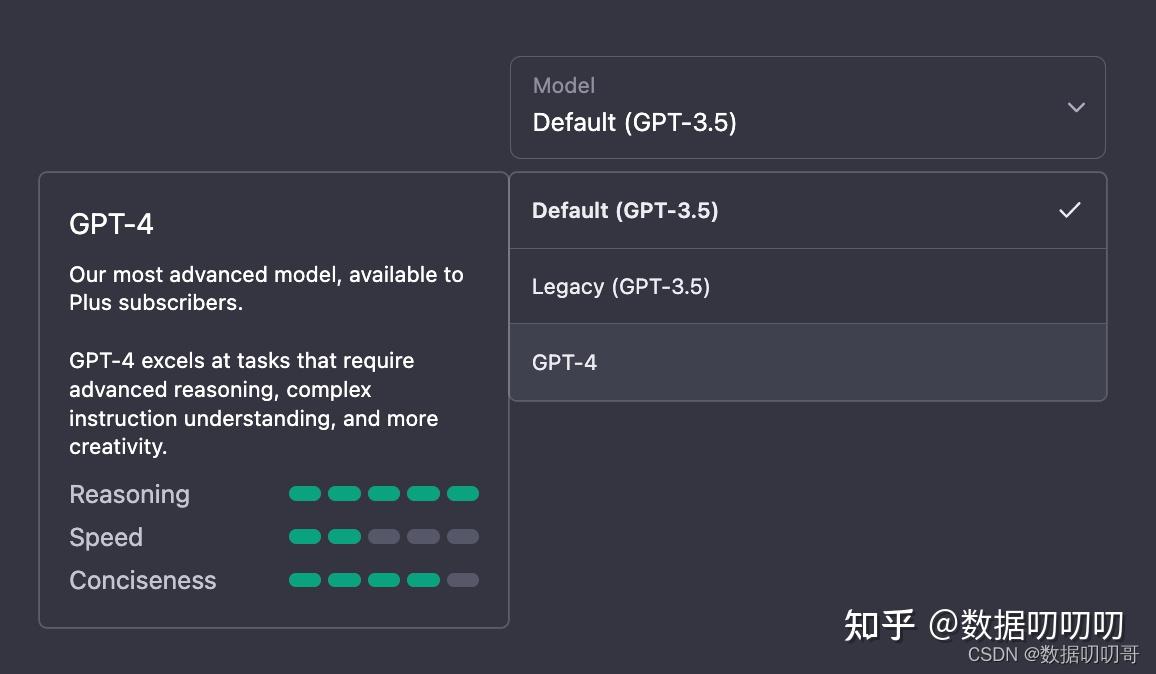This screenshot has width=1156, height=674.
Task: Click the Speed rating bar
Action: point(383,537)
